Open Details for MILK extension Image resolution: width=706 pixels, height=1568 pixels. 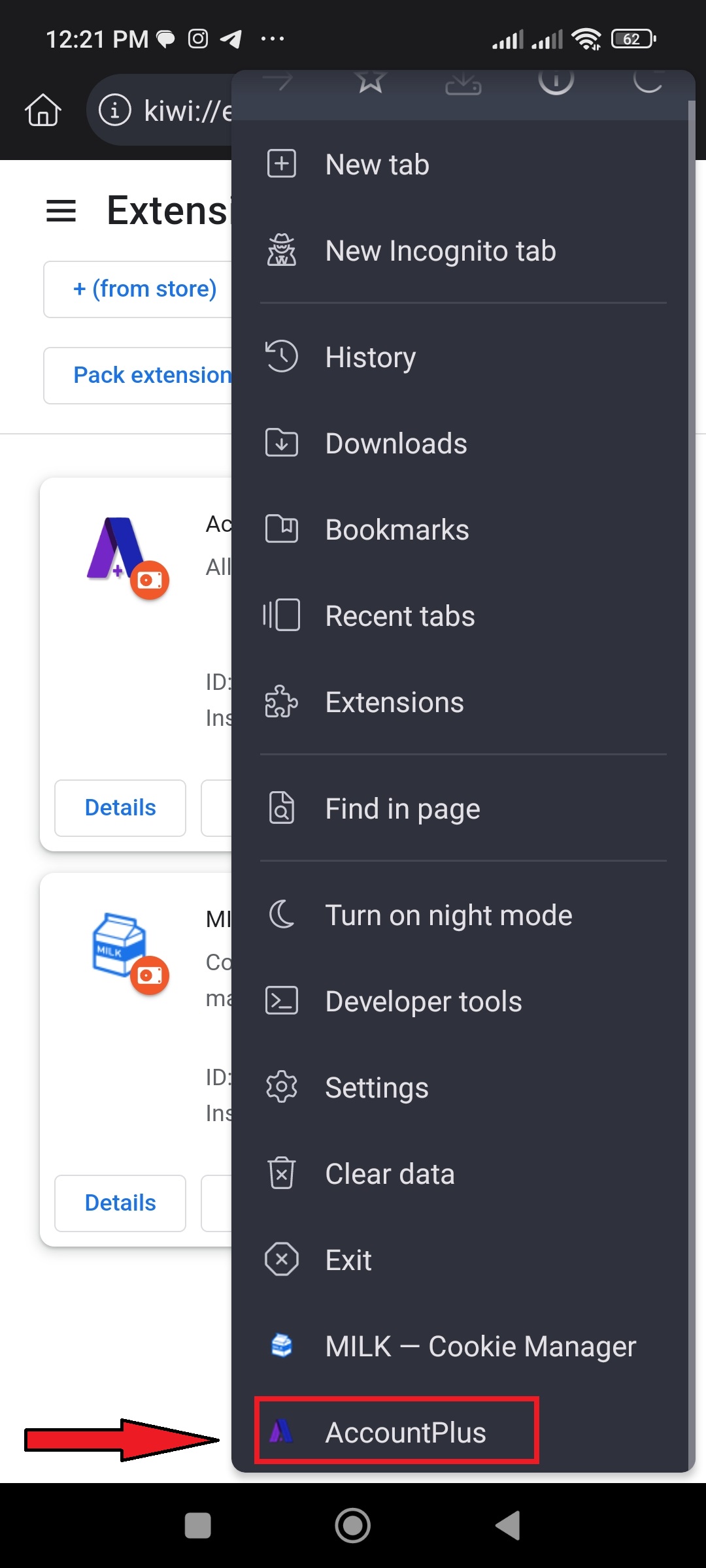120,1203
